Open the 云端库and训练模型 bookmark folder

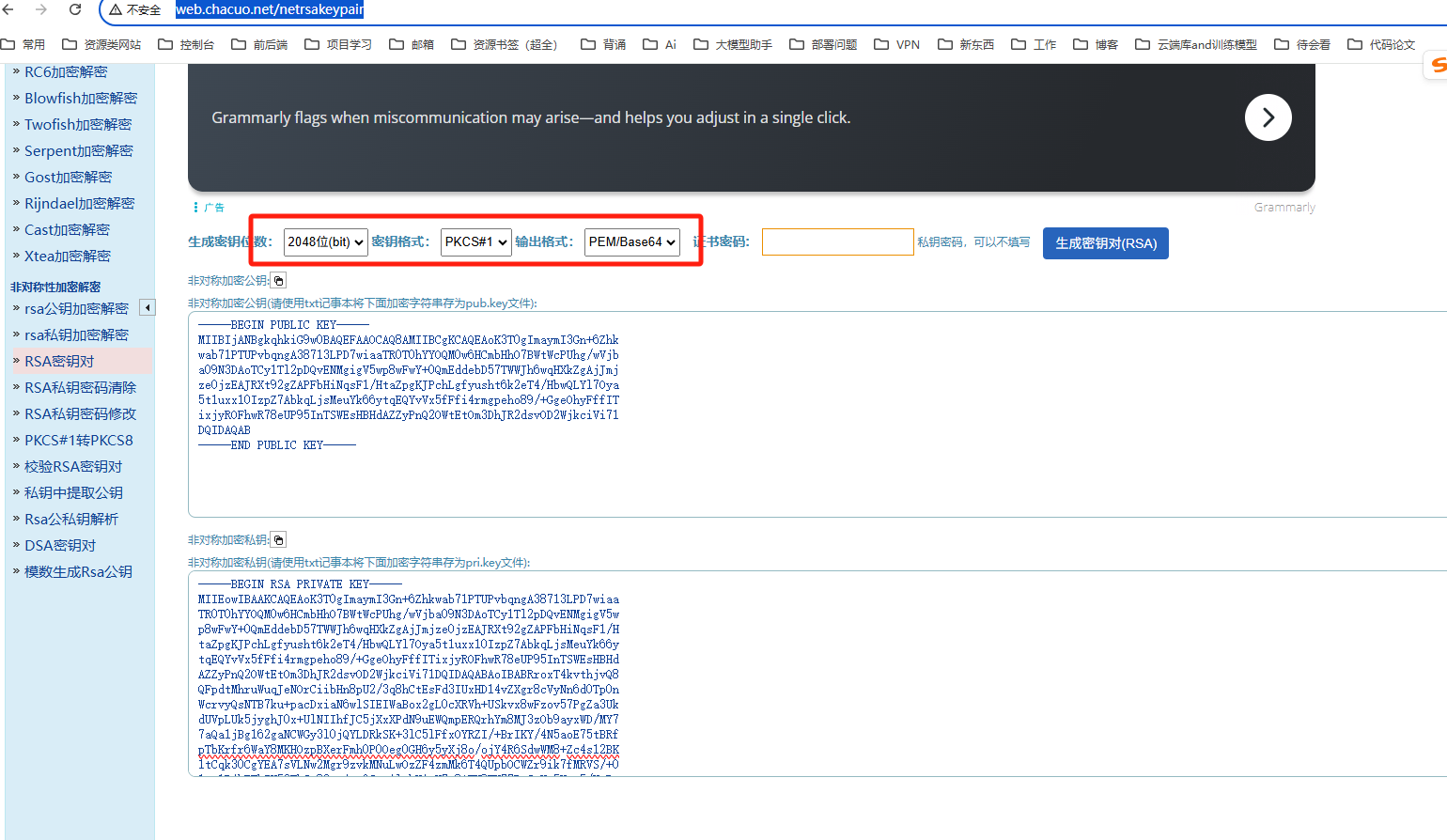(1196, 44)
